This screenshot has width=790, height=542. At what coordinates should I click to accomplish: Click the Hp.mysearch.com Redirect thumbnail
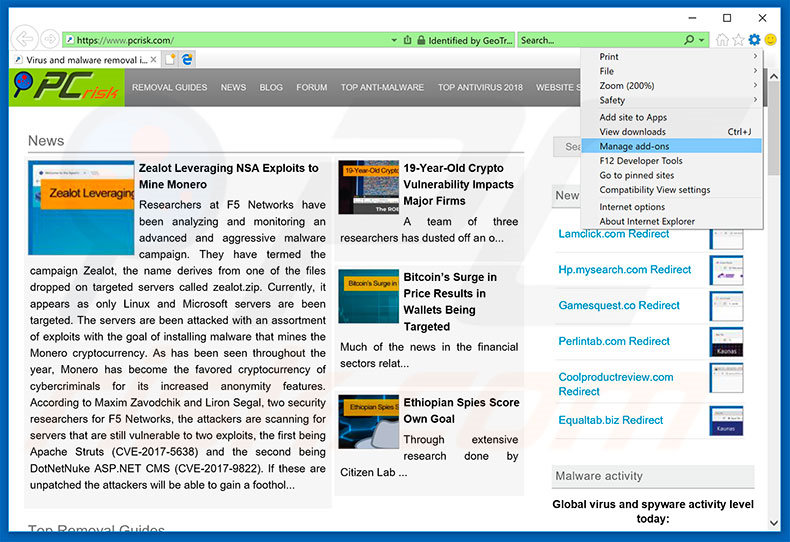point(726,270)
